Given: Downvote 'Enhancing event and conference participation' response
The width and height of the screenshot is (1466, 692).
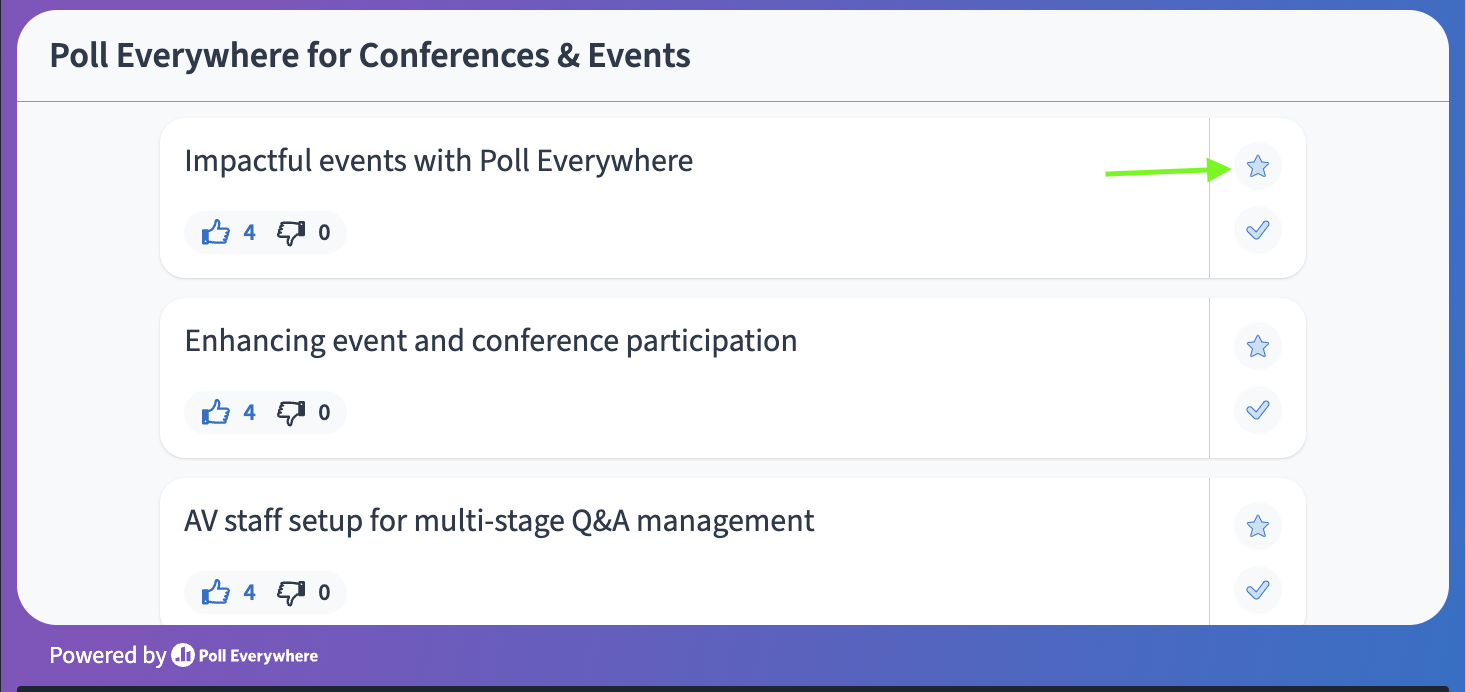Looking at the screenshot, I should [291, 412].
